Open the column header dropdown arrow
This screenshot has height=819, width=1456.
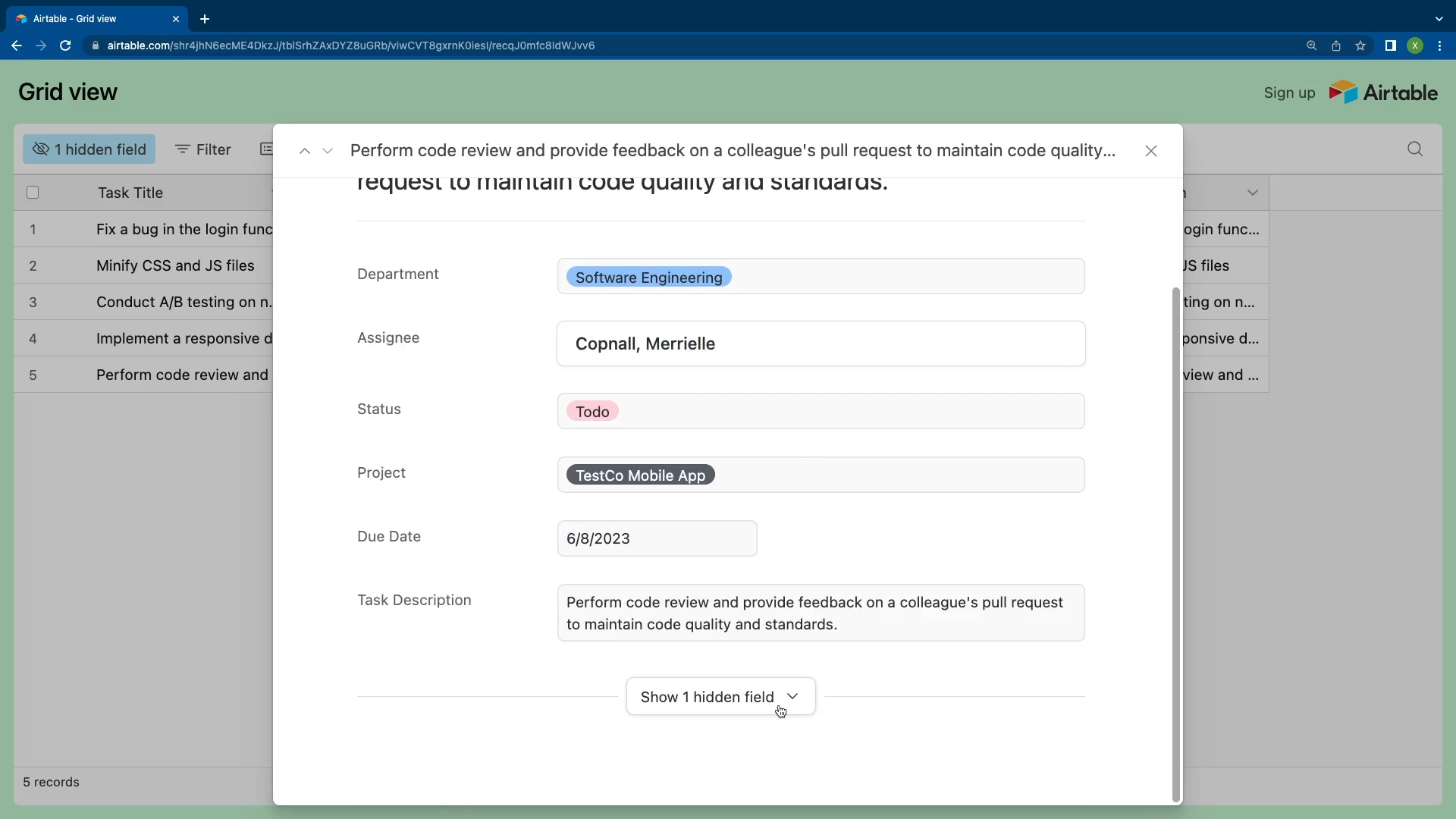click(x=1252, y=193)
